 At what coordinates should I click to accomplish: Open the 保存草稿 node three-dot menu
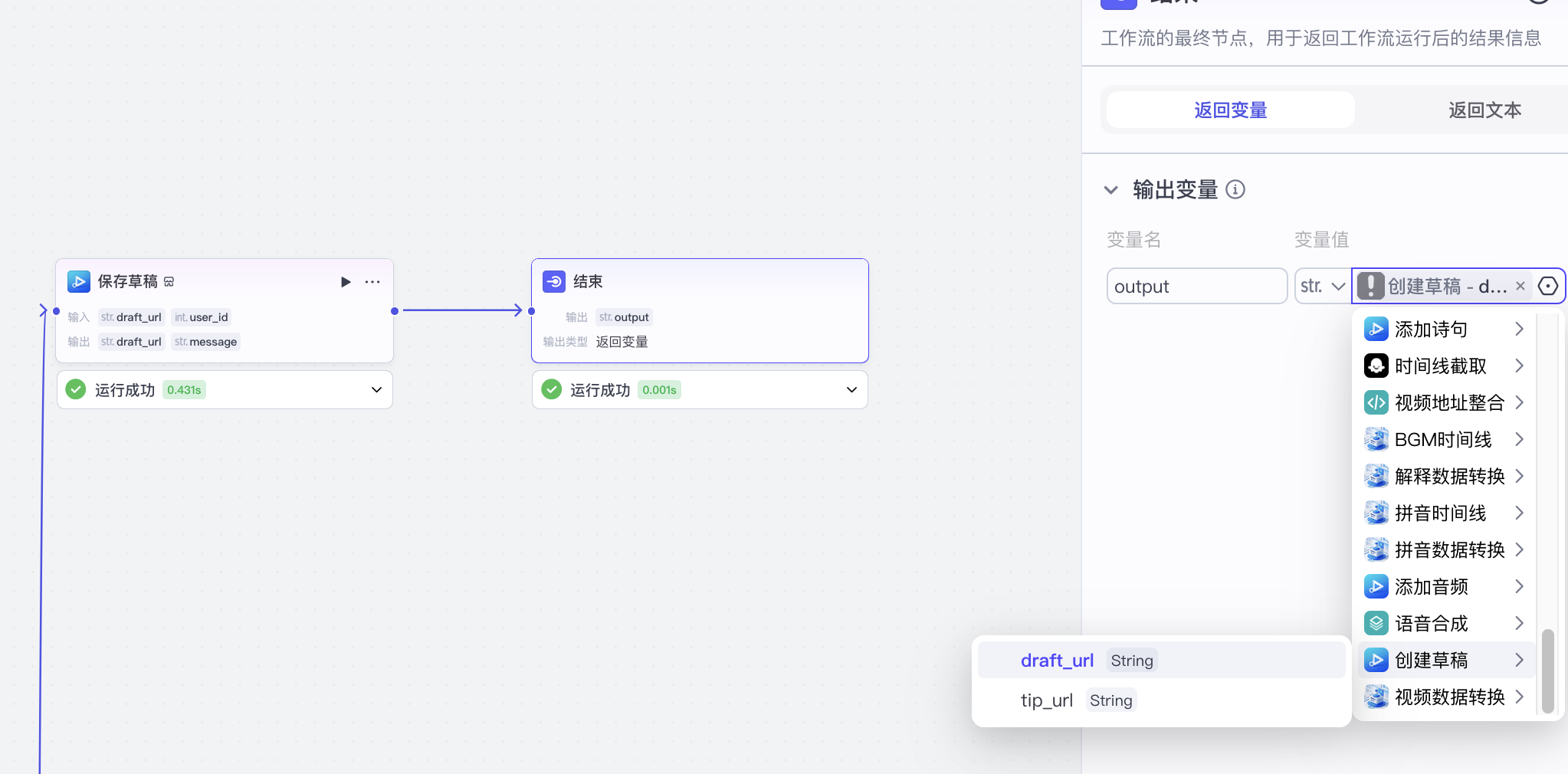point(372,282)
